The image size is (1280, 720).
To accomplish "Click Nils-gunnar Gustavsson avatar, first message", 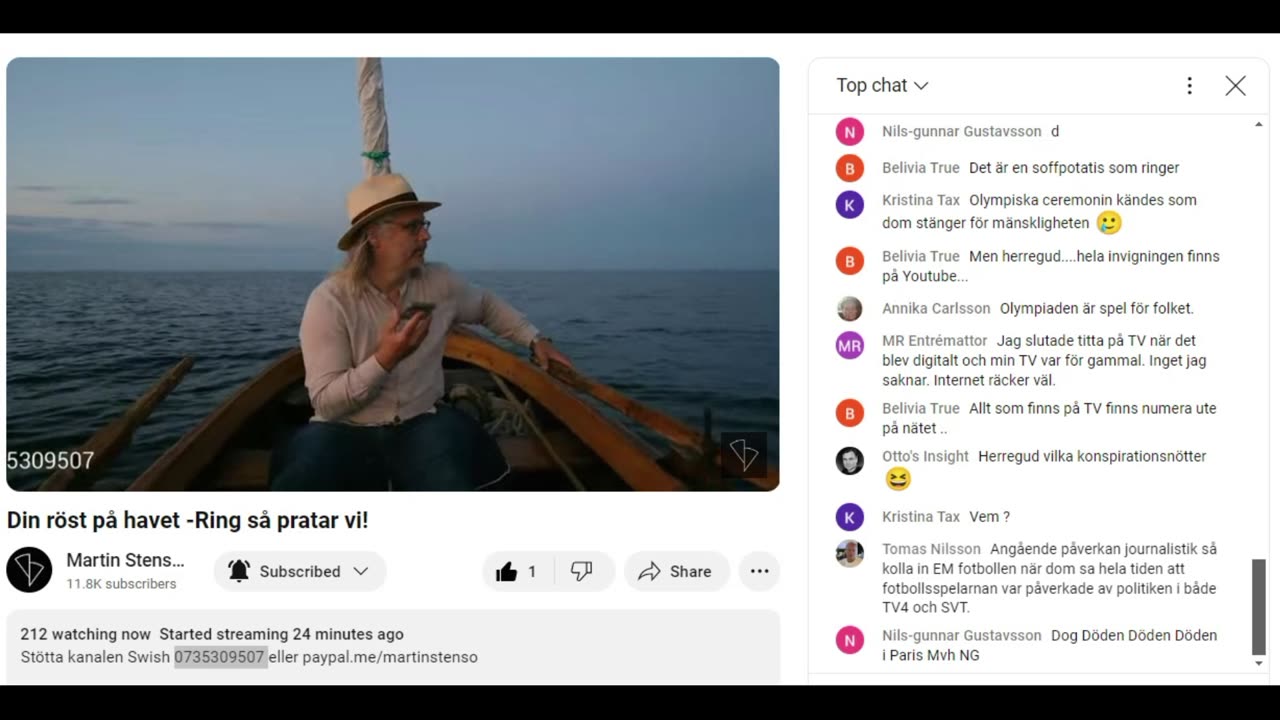I will [849, 132].
